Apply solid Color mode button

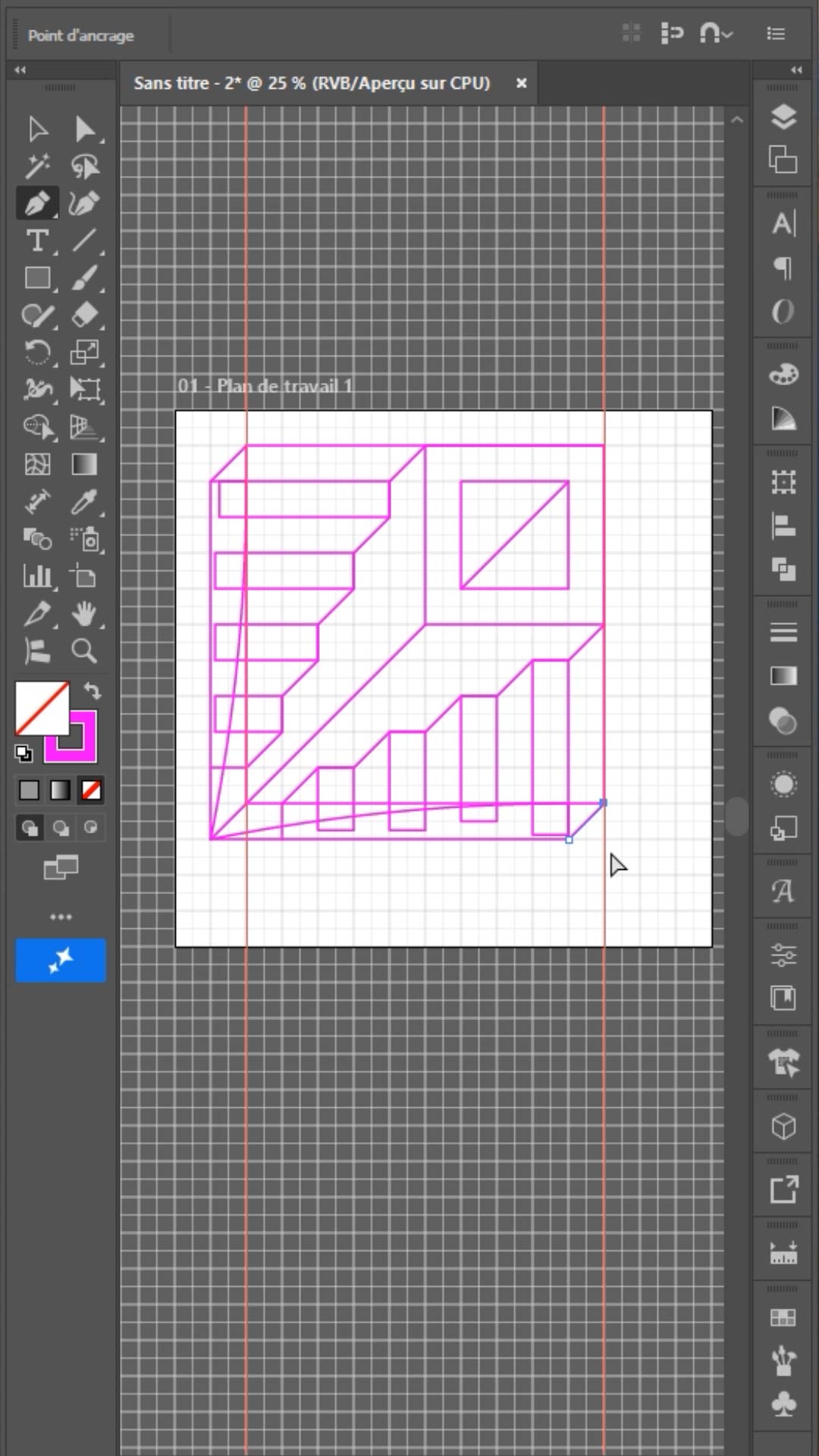[29, 790]
